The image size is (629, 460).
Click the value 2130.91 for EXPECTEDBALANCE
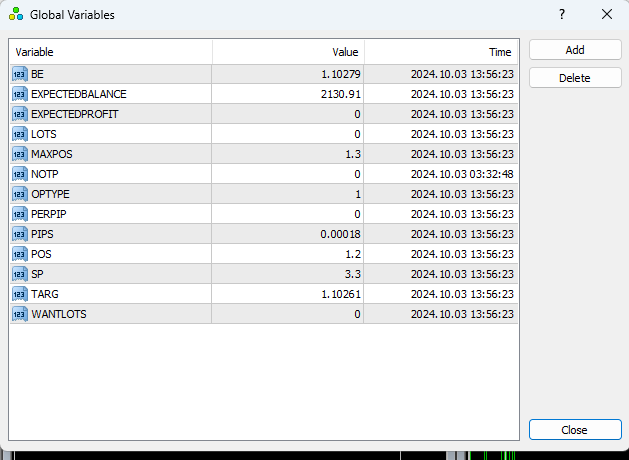coord(341,94)
